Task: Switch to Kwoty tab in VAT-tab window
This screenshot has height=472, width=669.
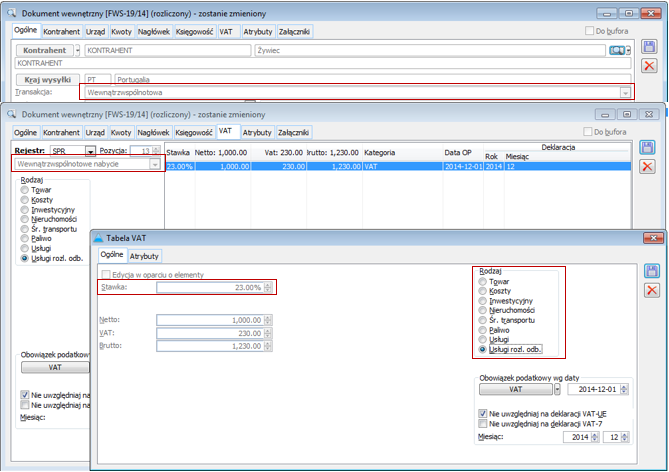Action: [121, 133]
